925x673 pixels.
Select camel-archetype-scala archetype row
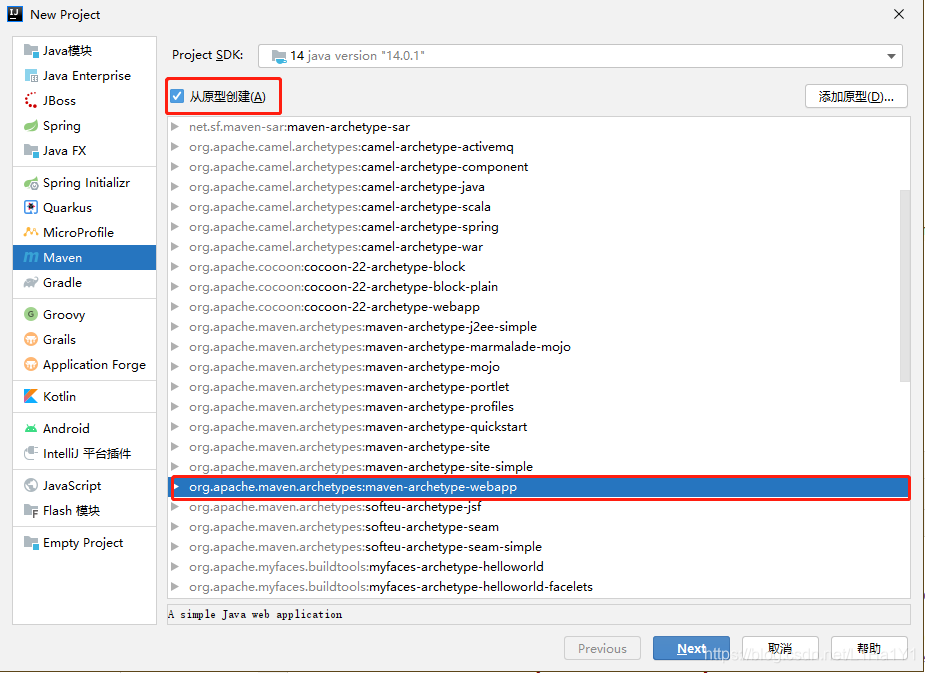pyautogui.click(x=539, y=207)
